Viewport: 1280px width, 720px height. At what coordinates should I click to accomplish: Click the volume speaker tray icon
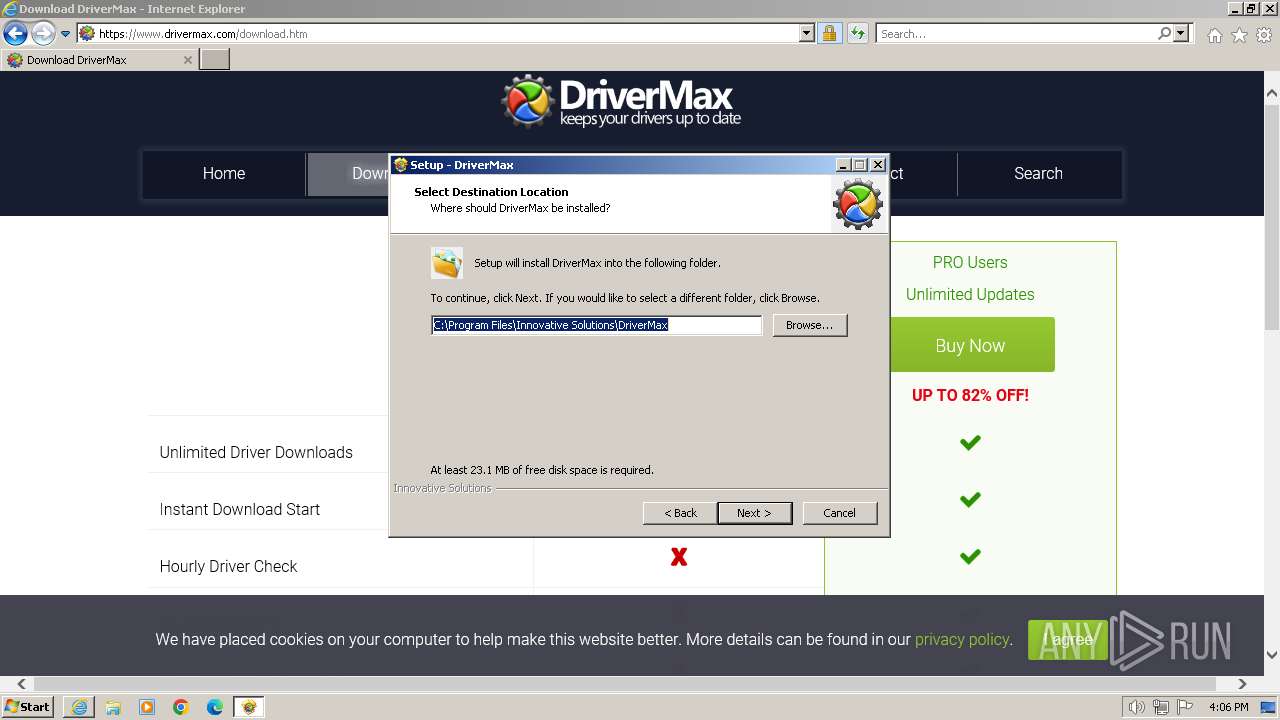click(1137, 707)
